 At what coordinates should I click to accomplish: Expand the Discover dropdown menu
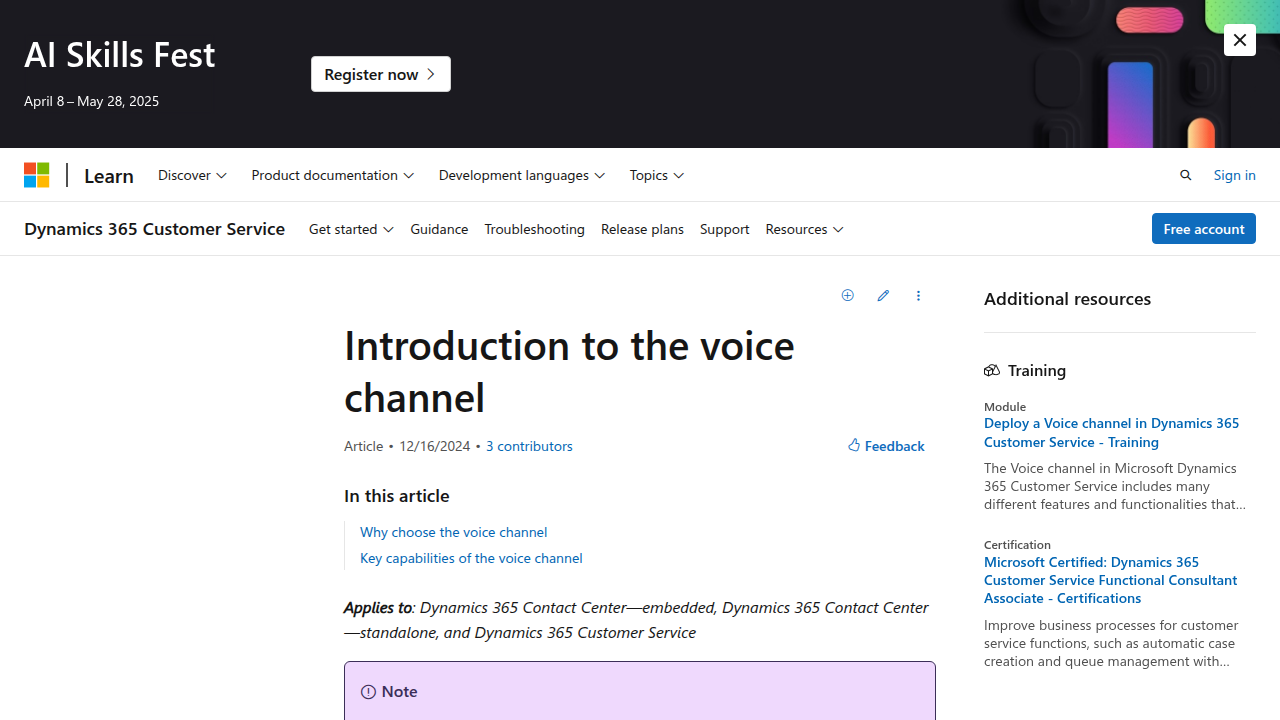(192, 175)
